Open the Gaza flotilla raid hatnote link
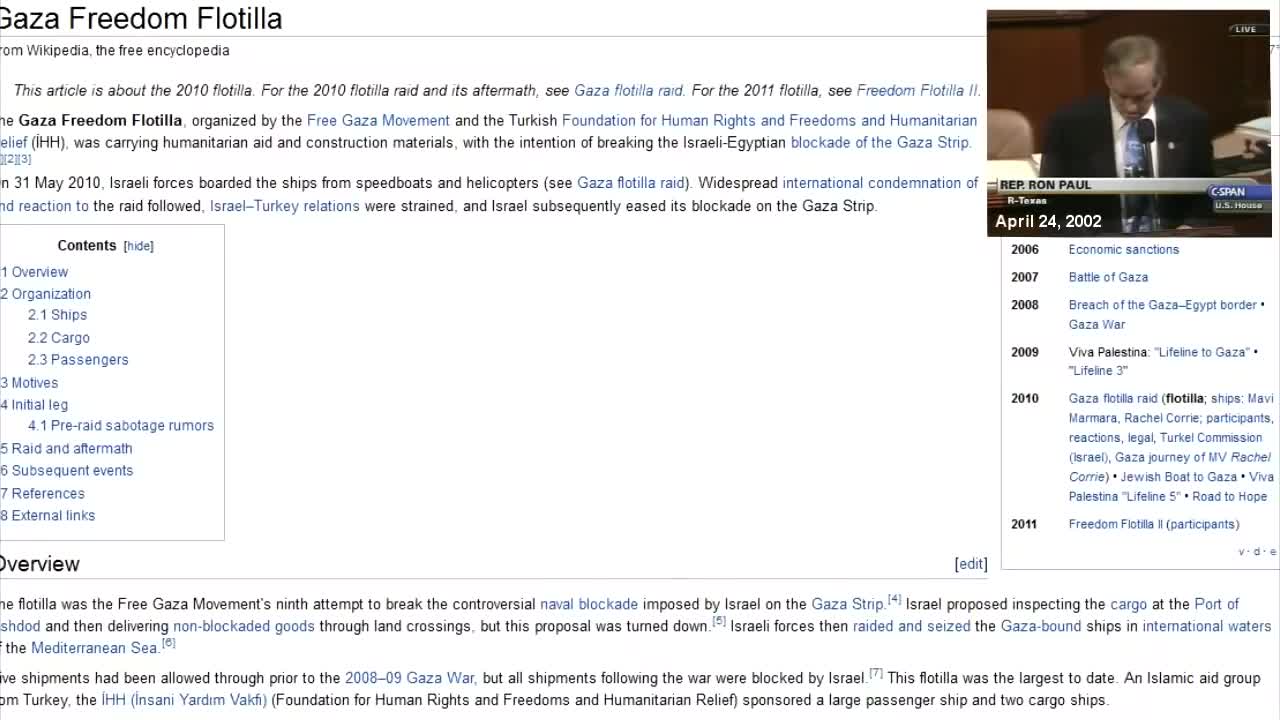Screen dimensions: 1280x720 pos(628,90)
